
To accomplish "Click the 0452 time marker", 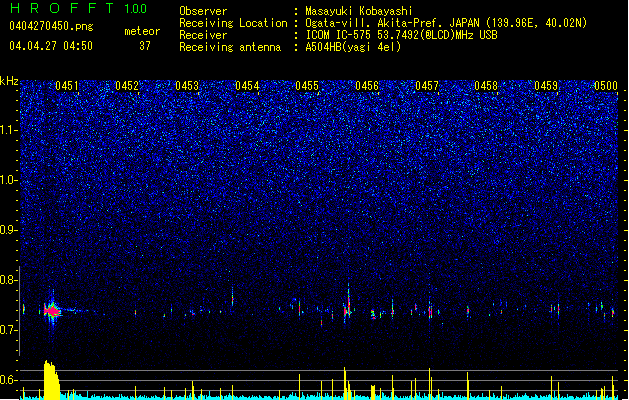I will pos(127,86).
